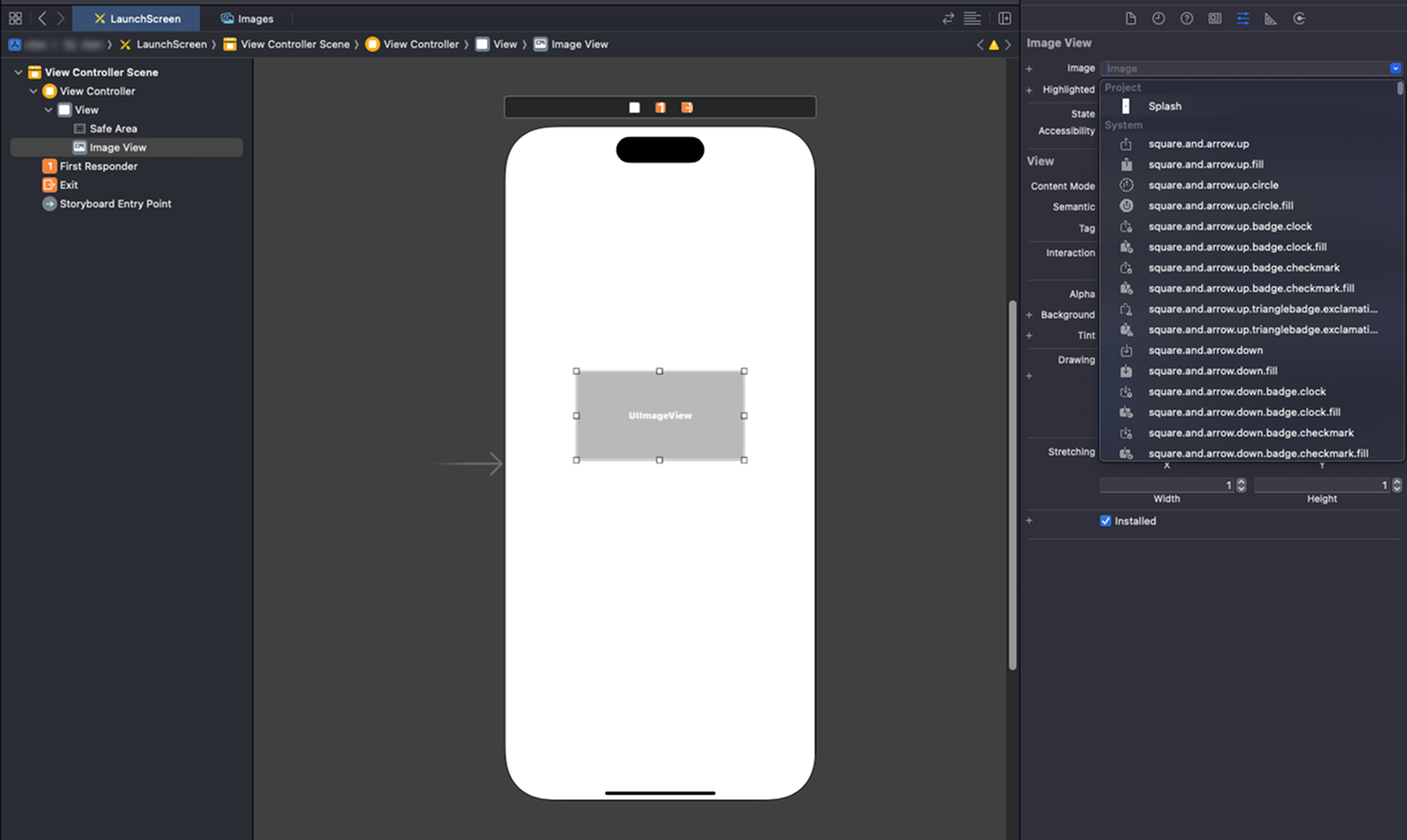Select the LaunchScreen tab
This screenshot has height=840, width=1407.
pos(137,19)
